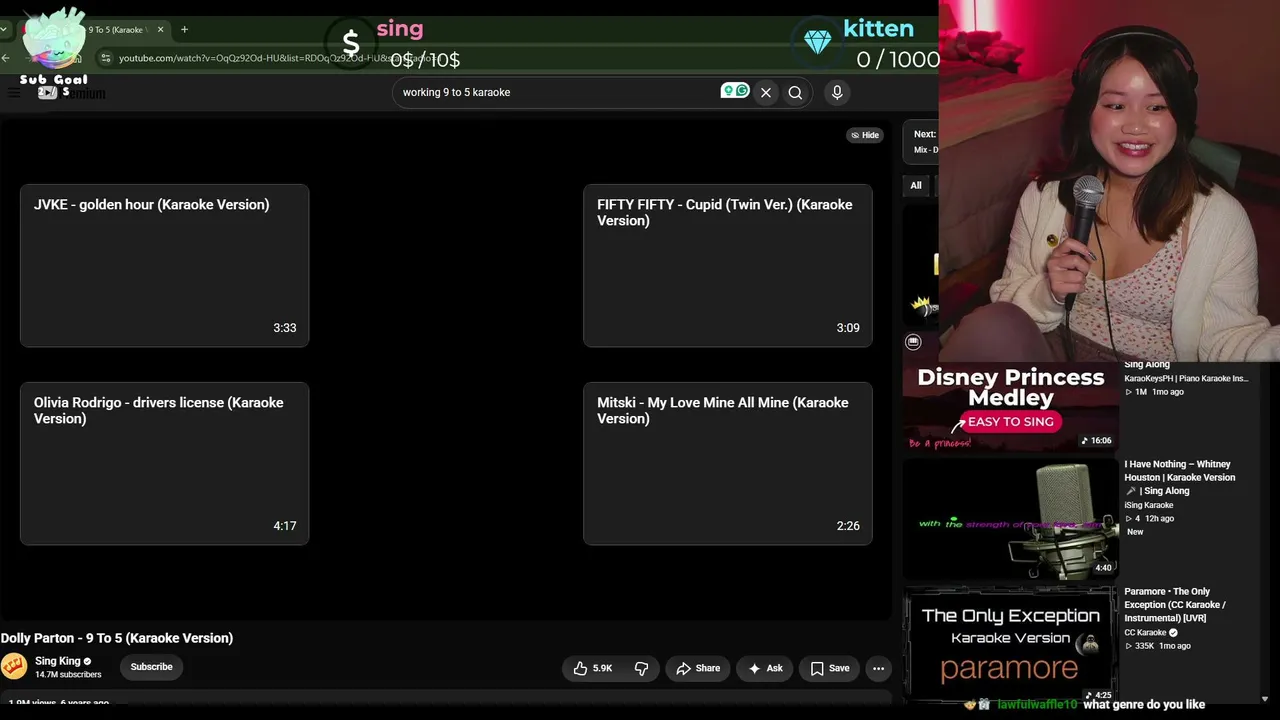Screen dimensions: 1280x720
Task: Select the All filter chip
Action: 916,185
